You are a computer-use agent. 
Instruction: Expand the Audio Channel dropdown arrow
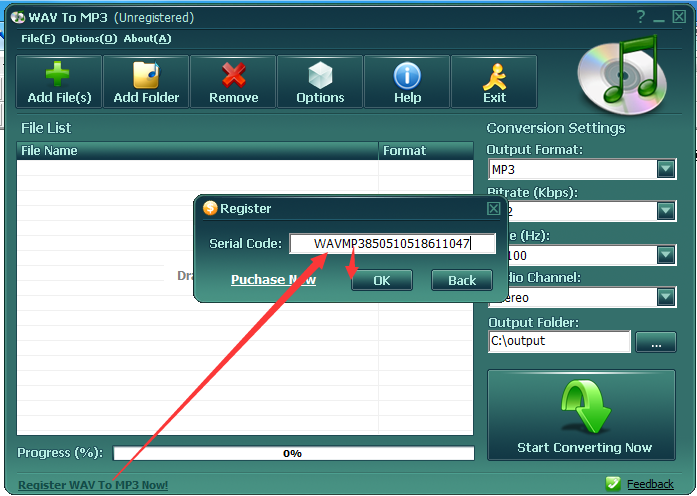point(666,297)
